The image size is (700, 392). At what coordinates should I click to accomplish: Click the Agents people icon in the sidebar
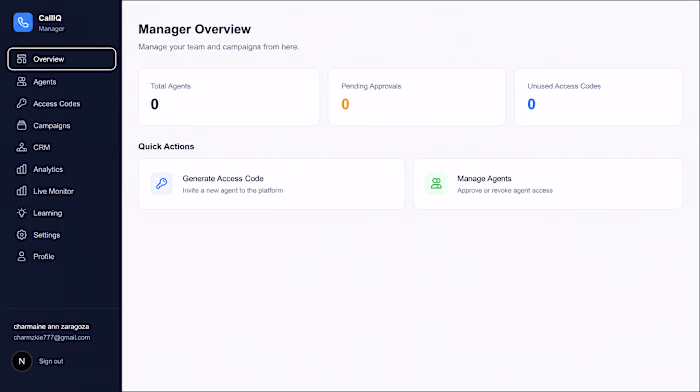[x=21, y=81]
